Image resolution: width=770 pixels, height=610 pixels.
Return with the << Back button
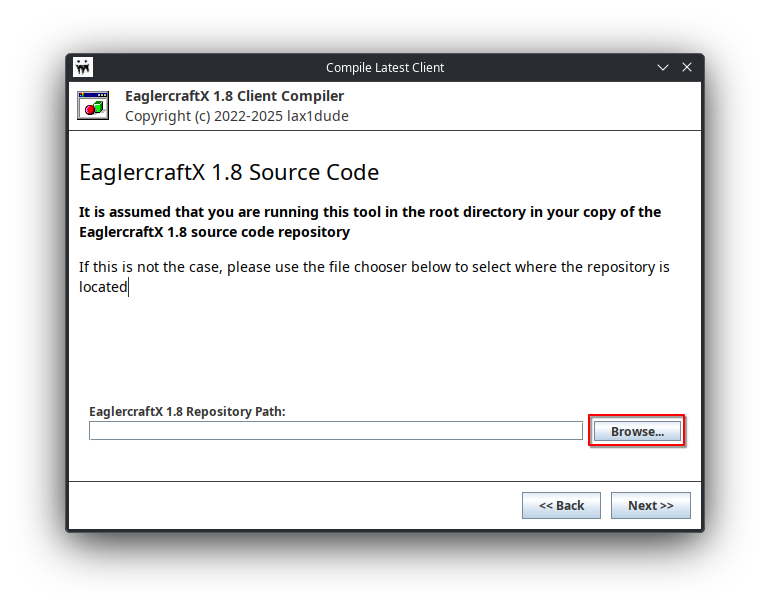tap(561, 505)
